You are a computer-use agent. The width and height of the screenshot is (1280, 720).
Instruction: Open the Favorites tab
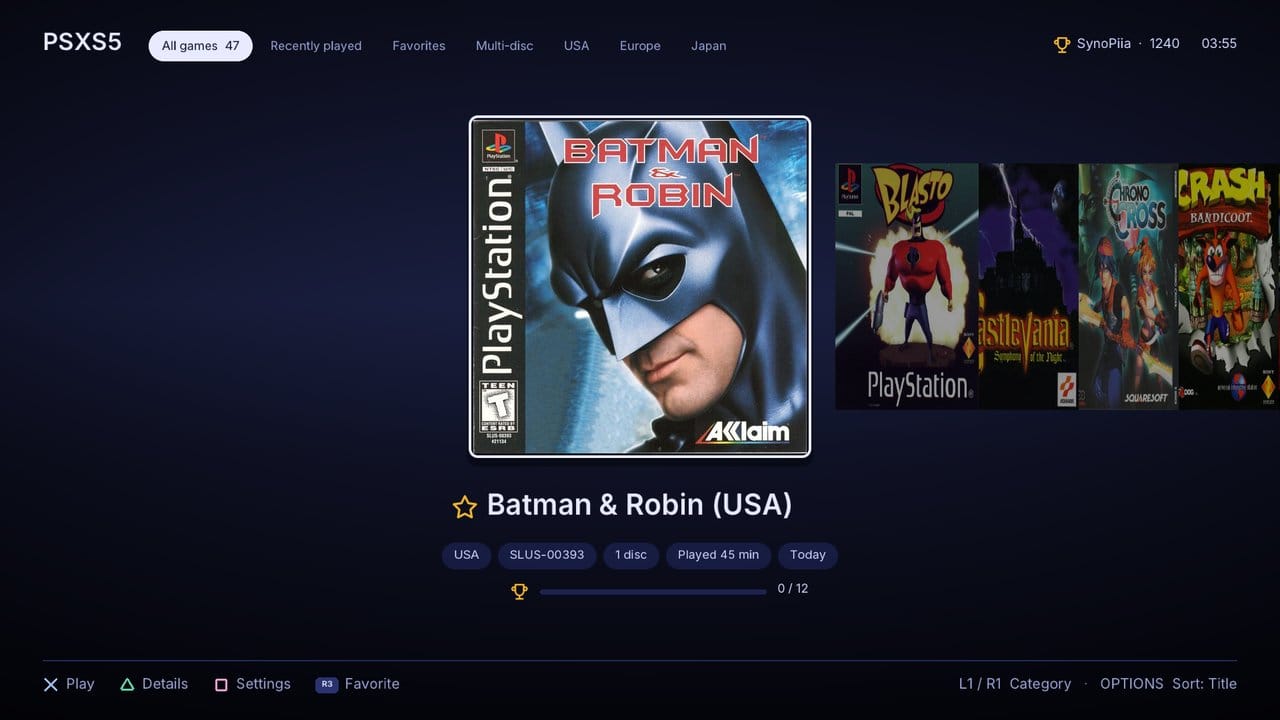(419, 46)
